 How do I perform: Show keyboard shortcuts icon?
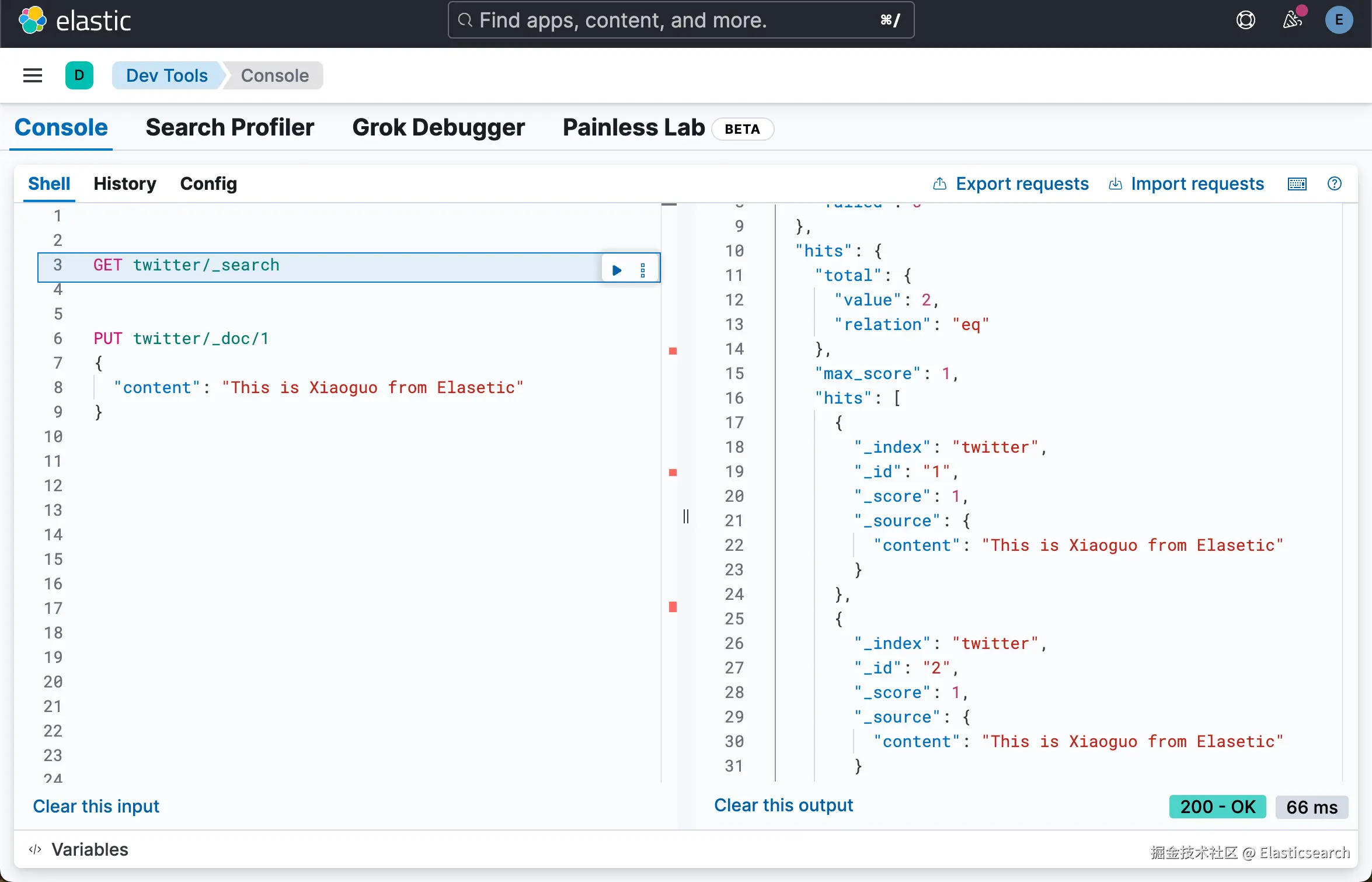tap(1297, 184)
